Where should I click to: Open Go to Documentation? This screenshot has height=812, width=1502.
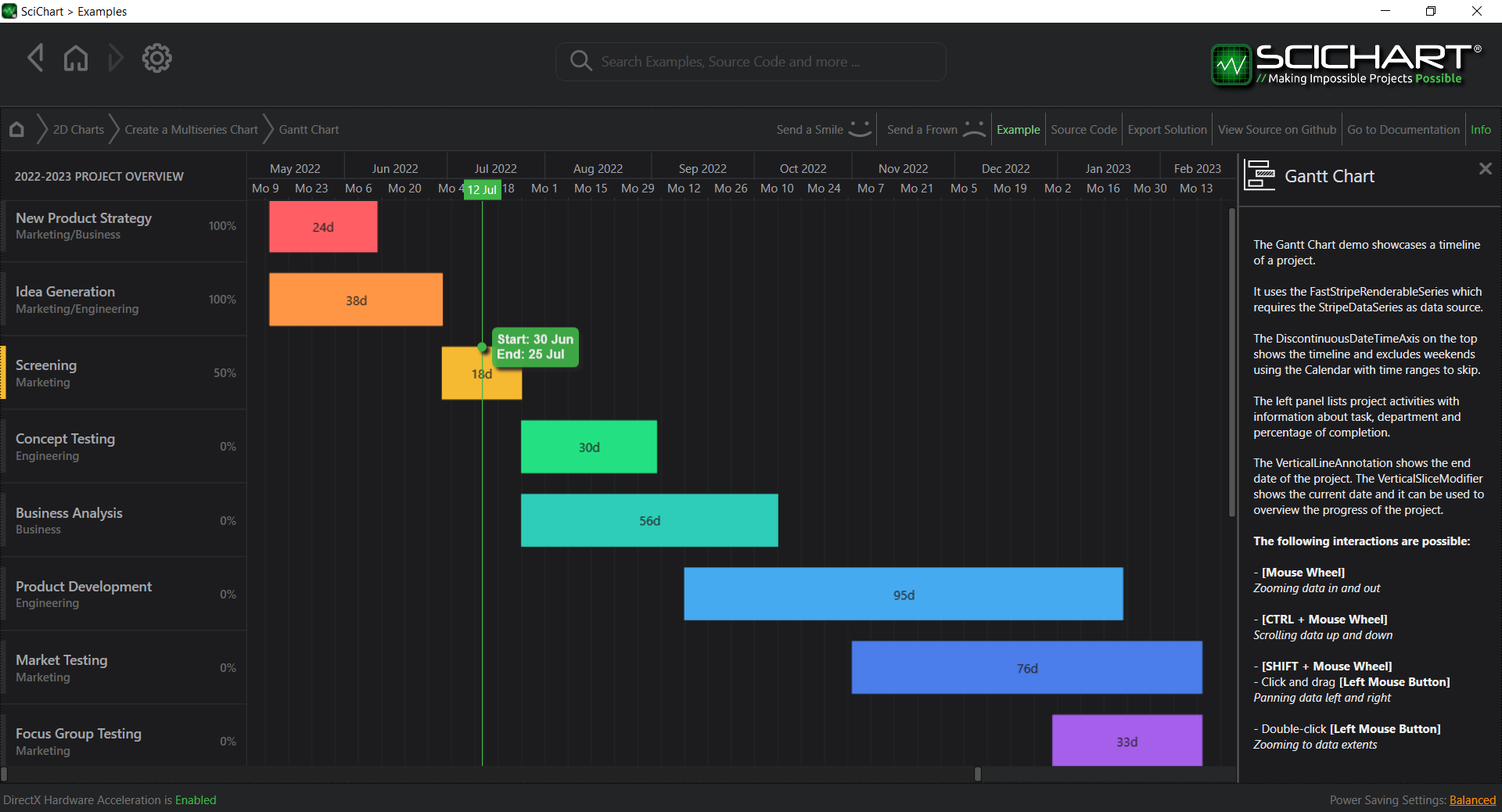1403,129
